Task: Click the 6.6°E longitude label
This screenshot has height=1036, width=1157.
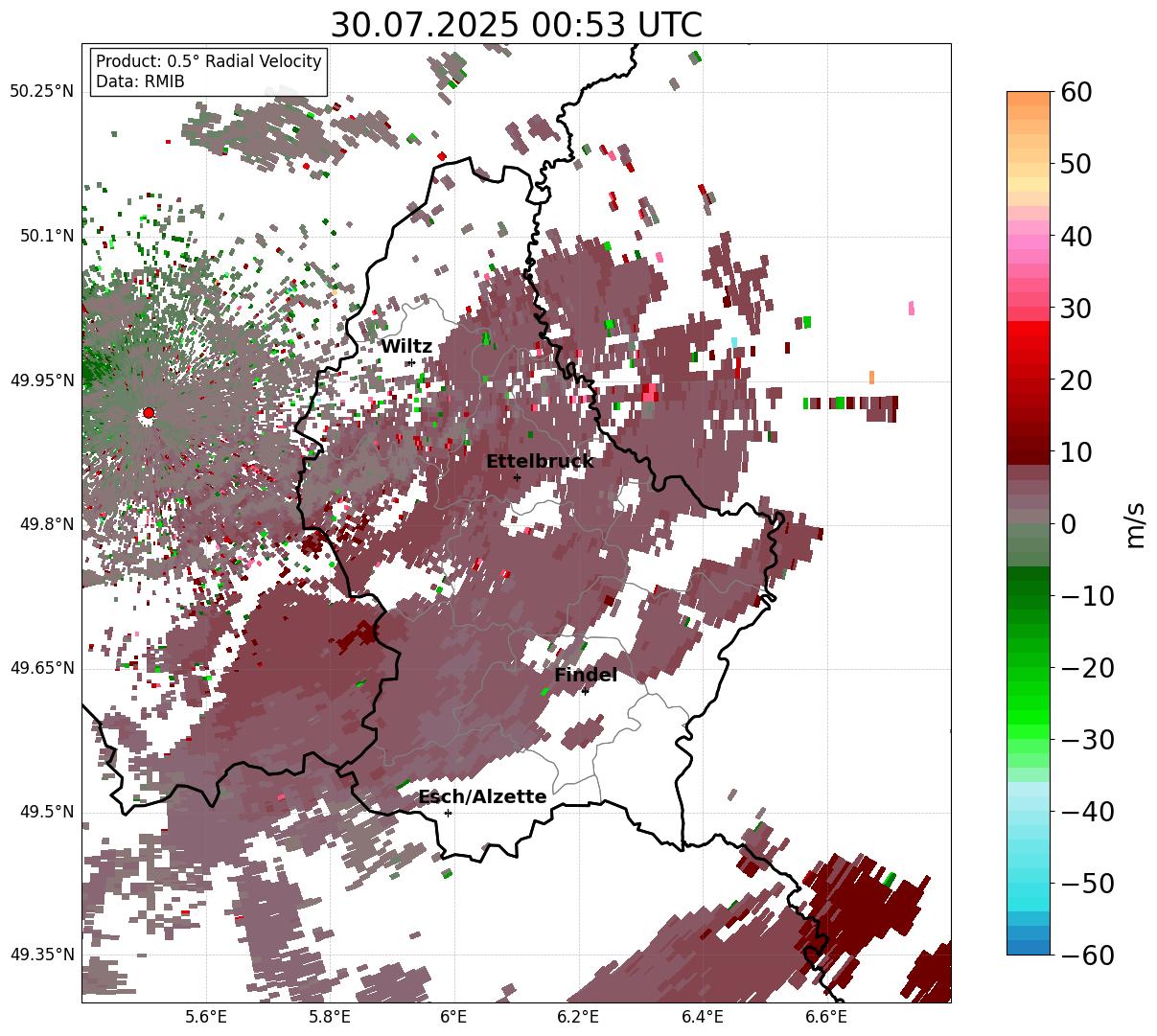Action: pyautogui.click(x=825, y=1017)
